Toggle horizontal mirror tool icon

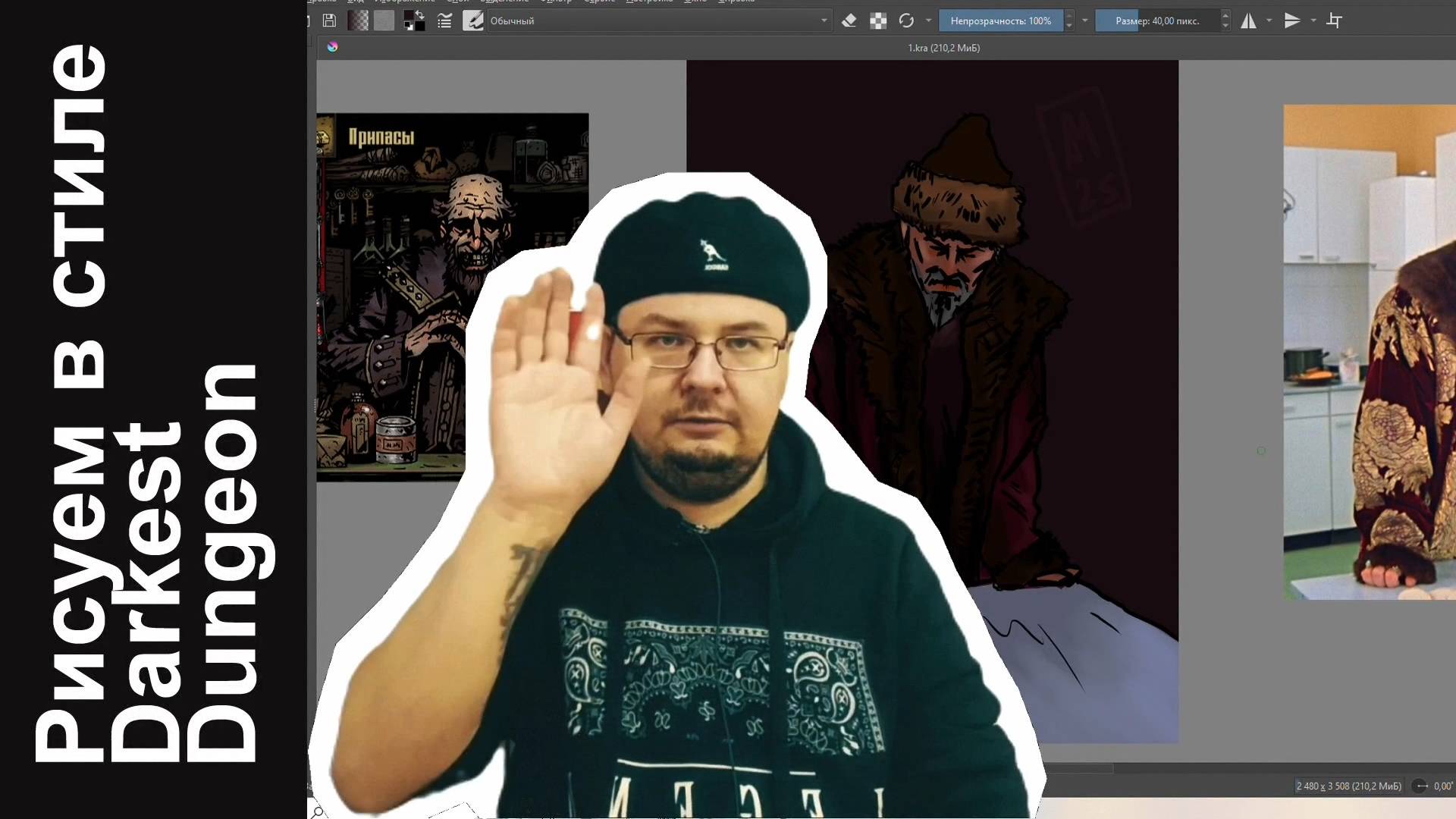1248,20
